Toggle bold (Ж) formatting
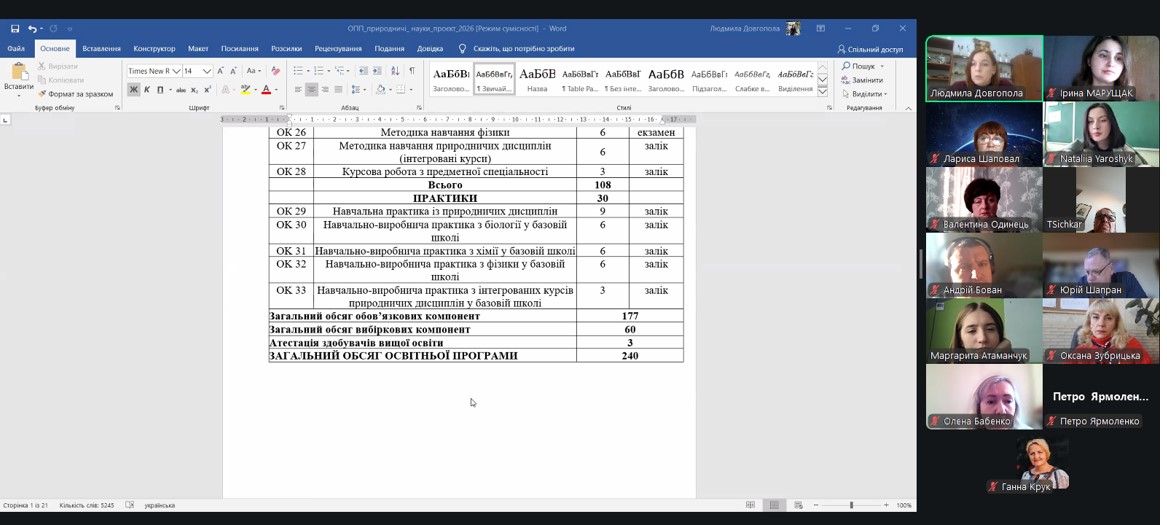Image resolution: width=1167 pixels, height=525 pixels. point(133,90)
